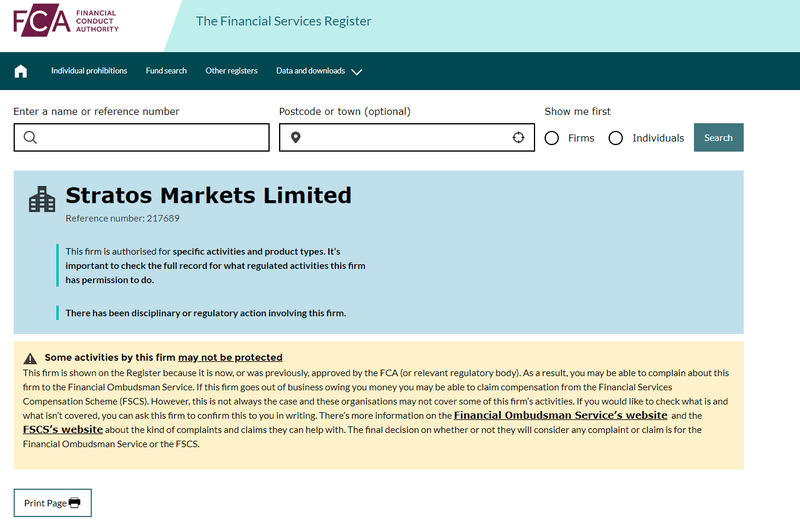Click the Postcode or town field
Screen dimensions: 800x523
click(x=405, y=138)
